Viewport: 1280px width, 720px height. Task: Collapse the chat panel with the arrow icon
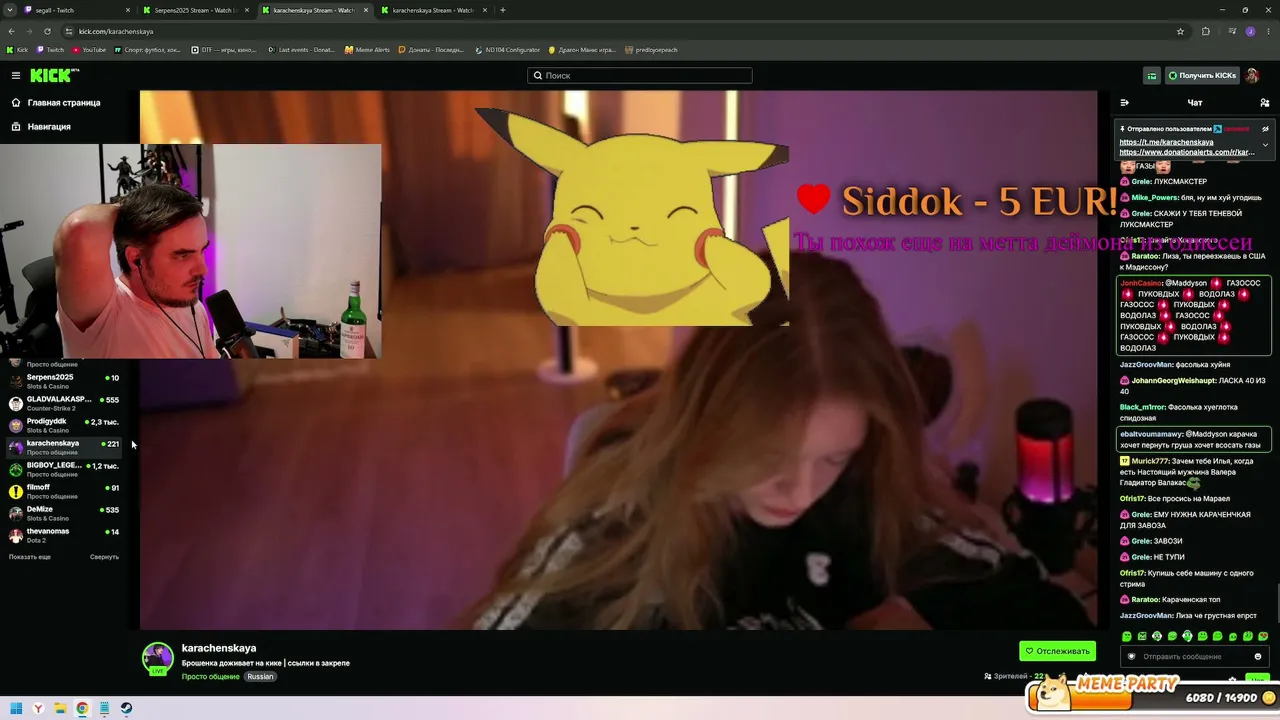coord(1124,102)
